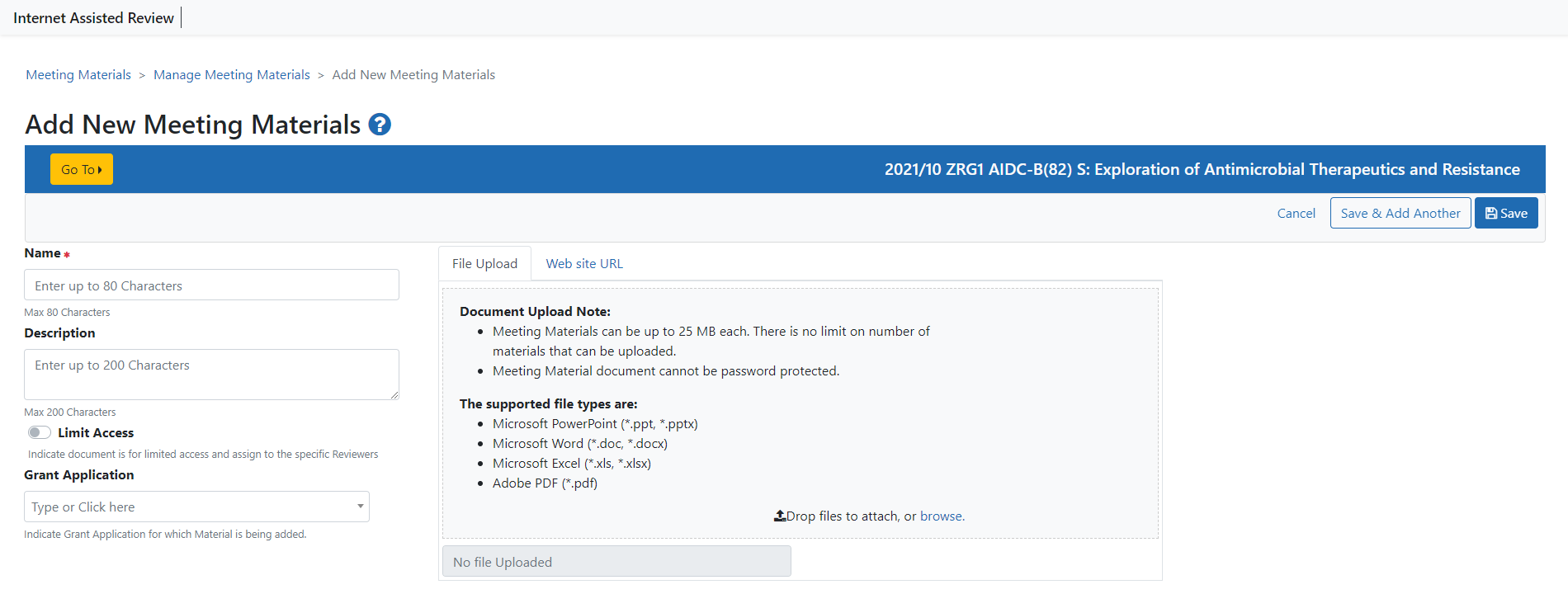This screenshot has width=1568, height=594.
Task: Click the browse link to attach files
Action: pos(942,516)
